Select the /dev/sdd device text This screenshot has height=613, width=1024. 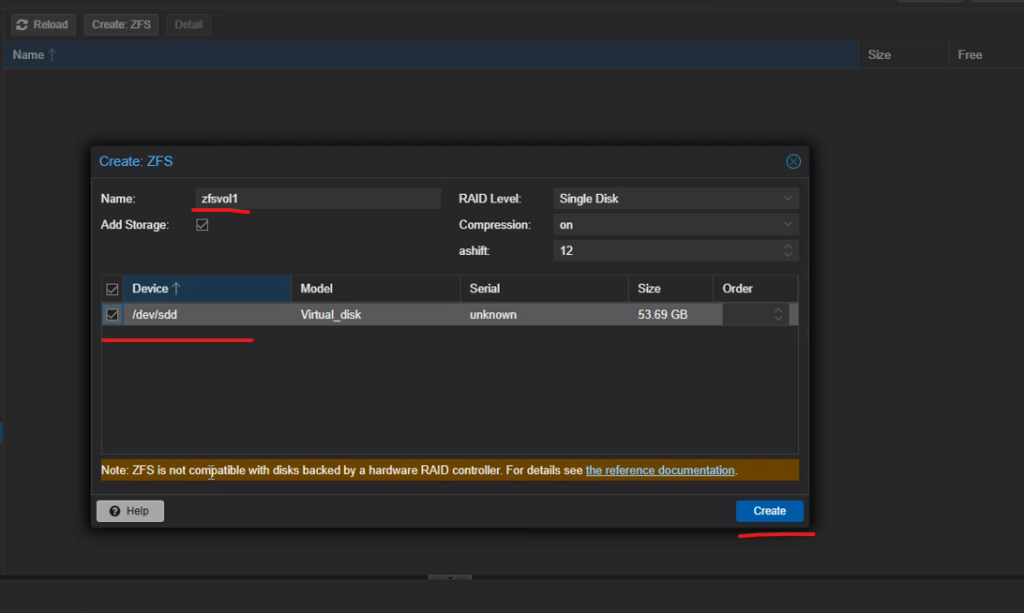pos(155,315)
